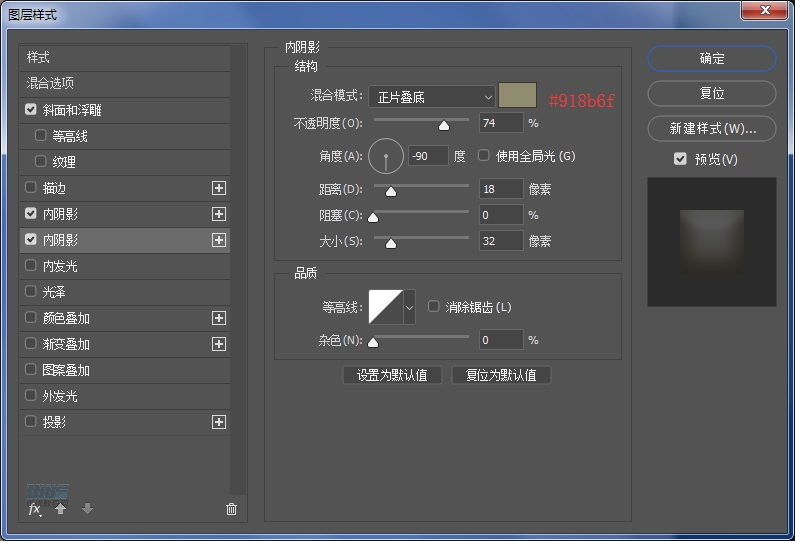This screenshot has height=541, width=795.
Task: Uncheck the highlighted 内阴影 checkbox
Action: click(x=30, y=239)
